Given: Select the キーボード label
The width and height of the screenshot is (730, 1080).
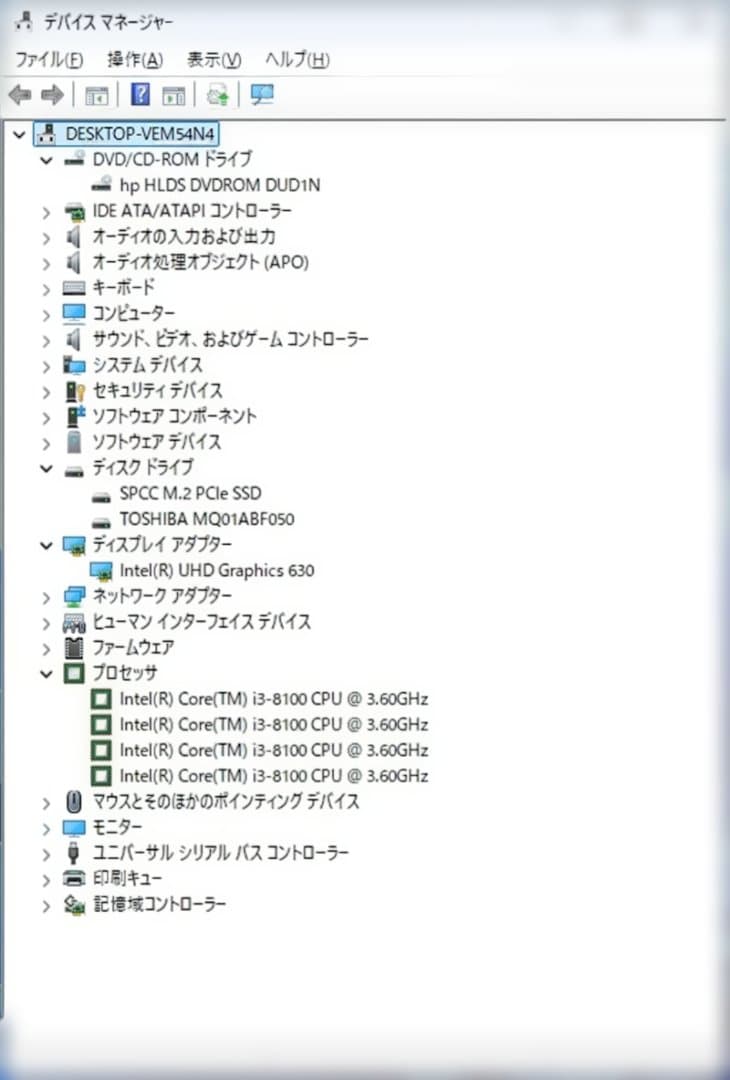Looking at the screenshot, I should click(123, 287).
